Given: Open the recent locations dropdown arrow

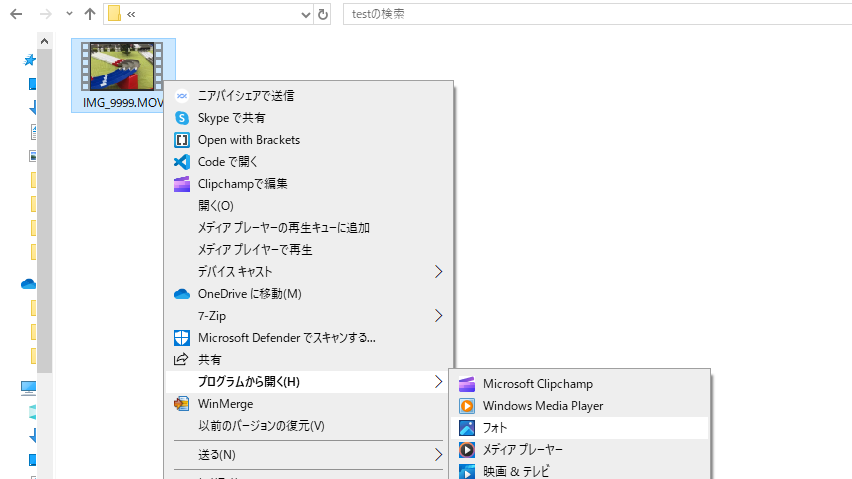Looking at the screenshot, I should [69, 14].
